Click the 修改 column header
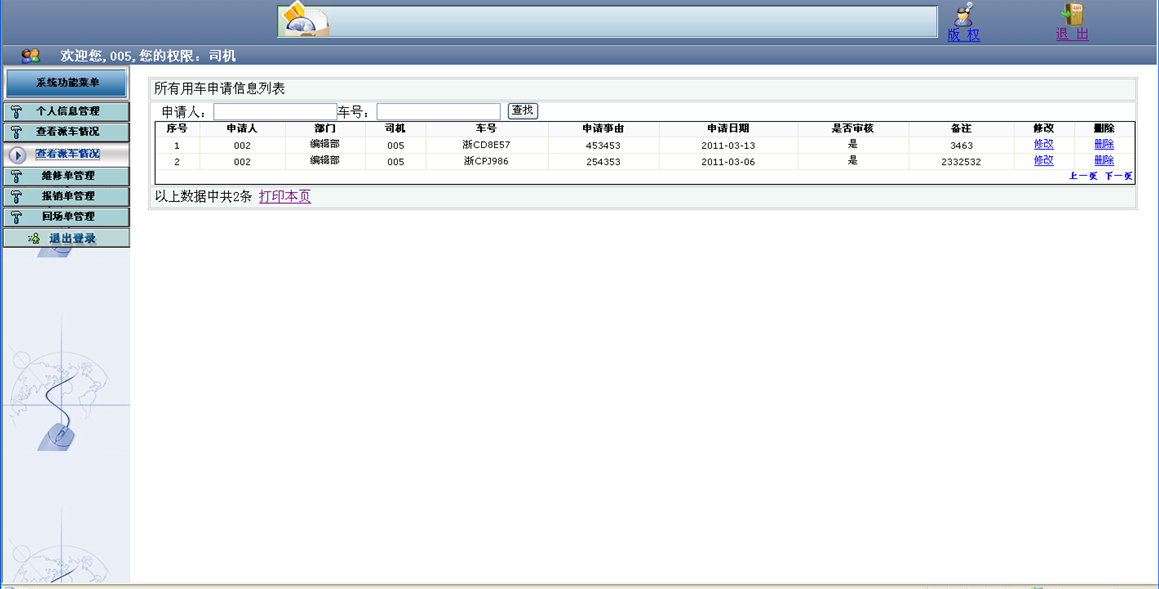This screenshot has width=1159, height=589. (1043, 129)
